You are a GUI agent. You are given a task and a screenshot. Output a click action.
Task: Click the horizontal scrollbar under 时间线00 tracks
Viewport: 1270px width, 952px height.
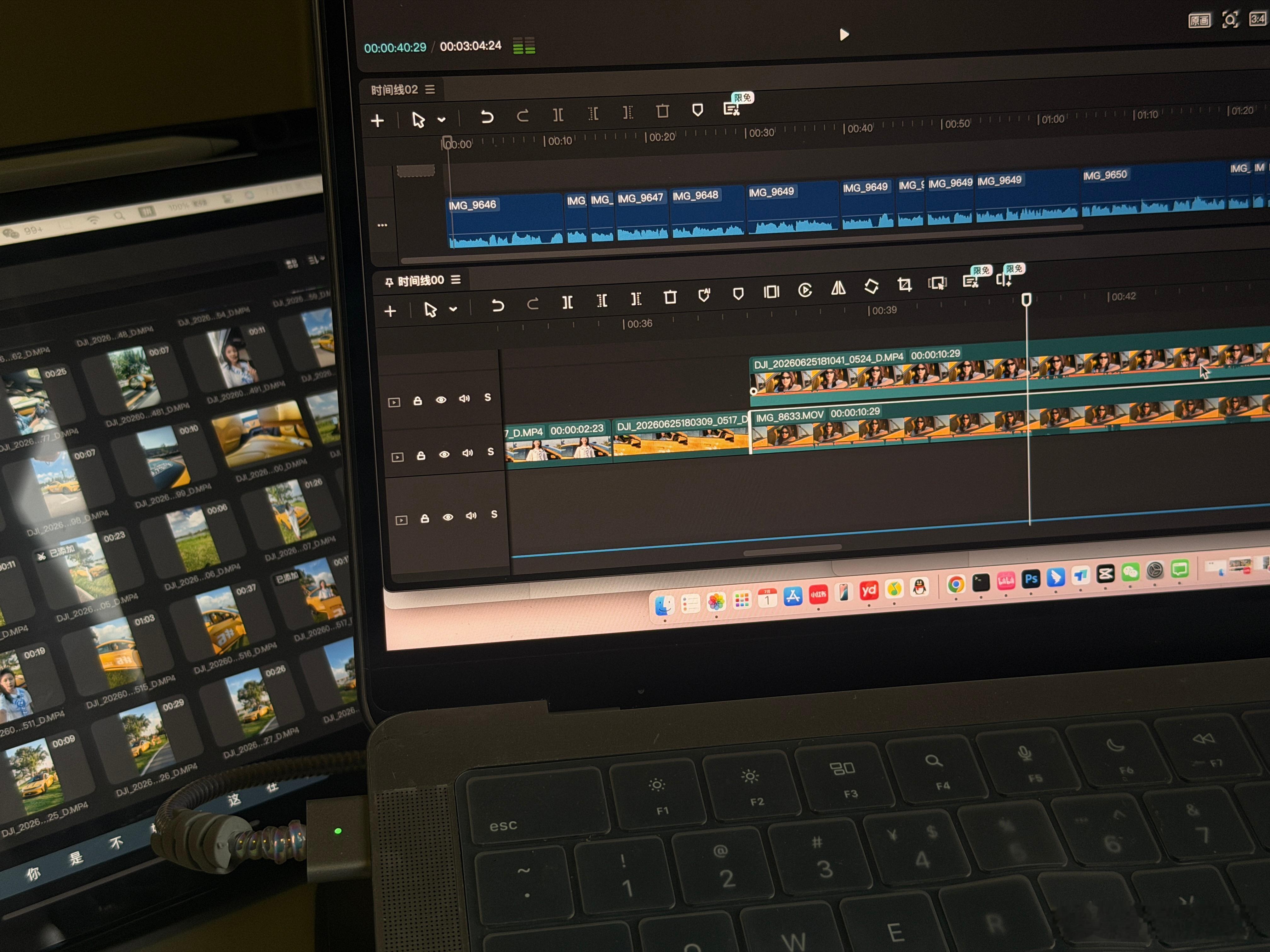[x=792, y=550]
